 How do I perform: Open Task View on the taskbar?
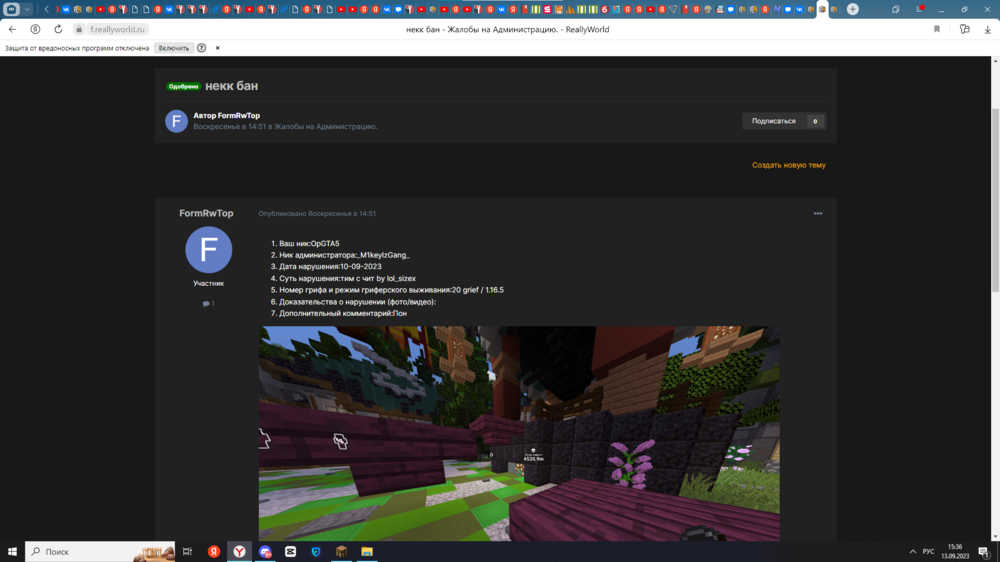click(188, 552)
